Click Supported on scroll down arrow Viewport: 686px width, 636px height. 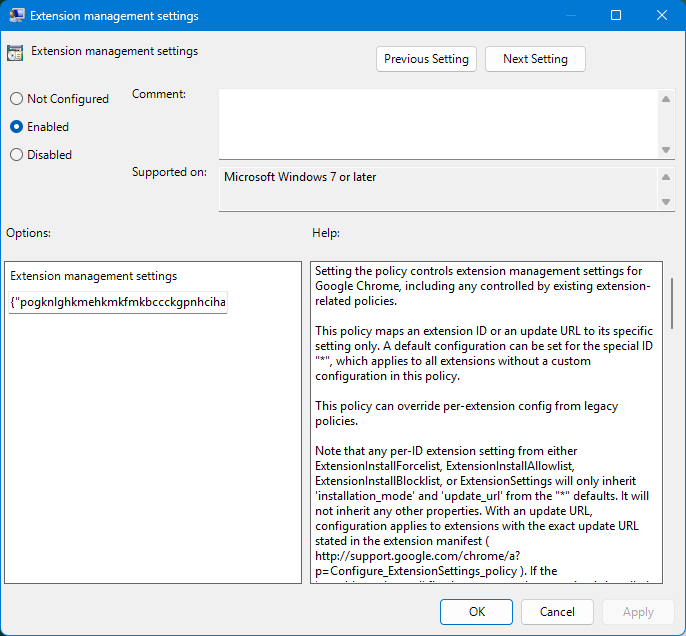666,202
